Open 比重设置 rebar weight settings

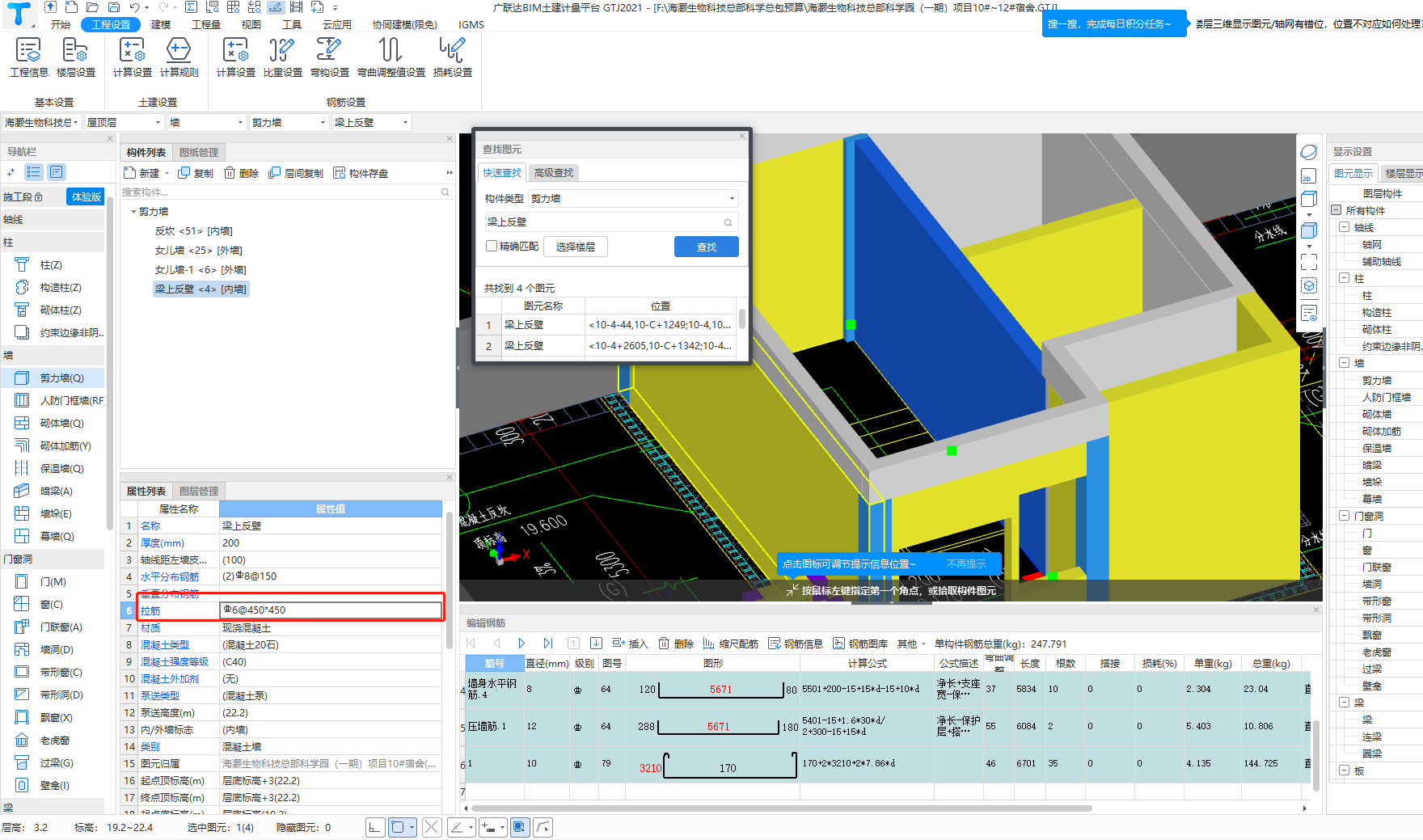coord(282,57)
